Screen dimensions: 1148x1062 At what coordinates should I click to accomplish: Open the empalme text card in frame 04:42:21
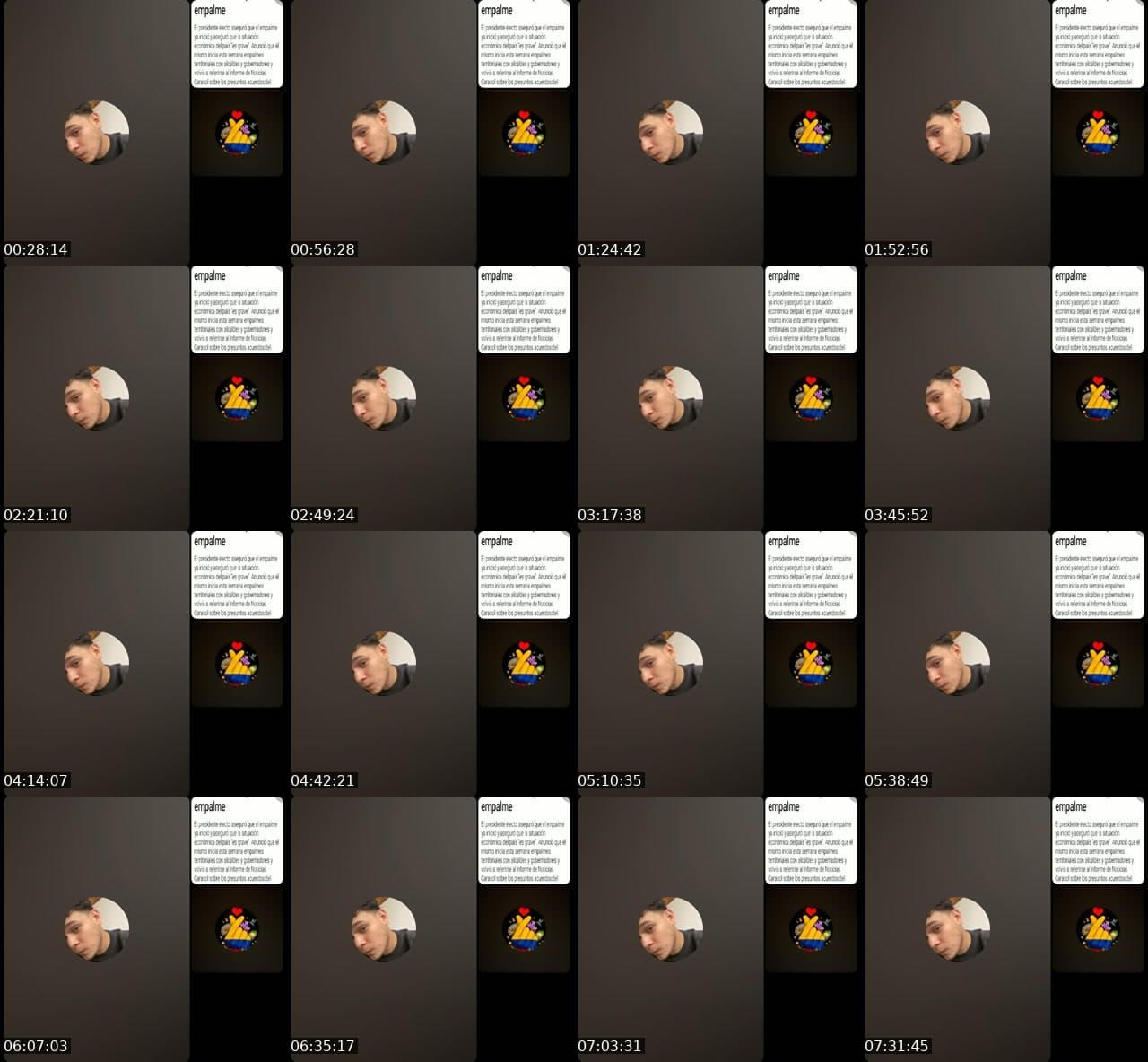click(524, 575)
